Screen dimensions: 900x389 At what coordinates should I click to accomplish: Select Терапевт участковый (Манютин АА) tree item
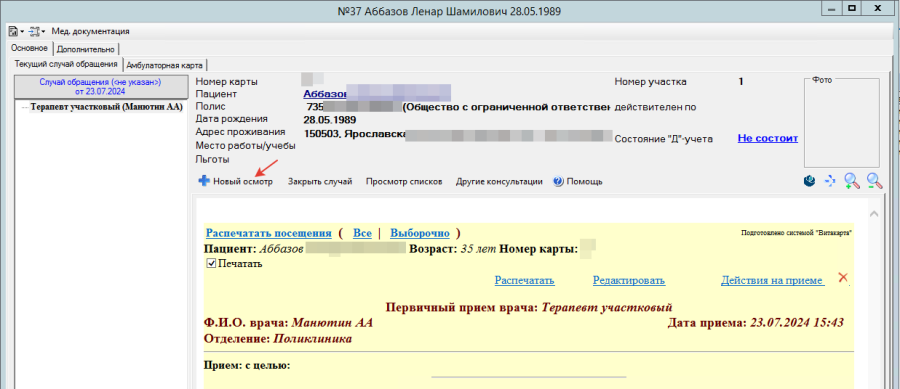tap(106, 107)
